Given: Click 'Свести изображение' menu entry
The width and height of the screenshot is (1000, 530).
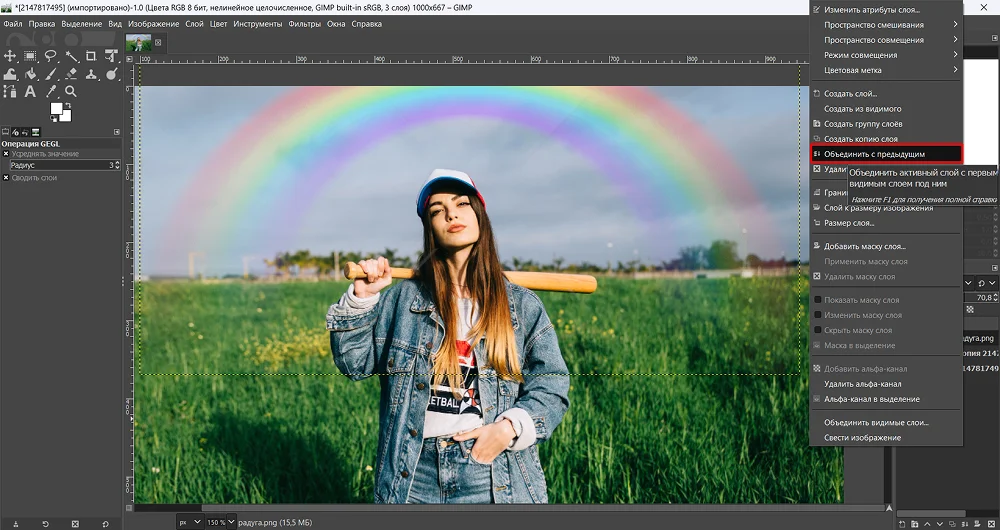Looking at the screenshot, I should point(886,438).
